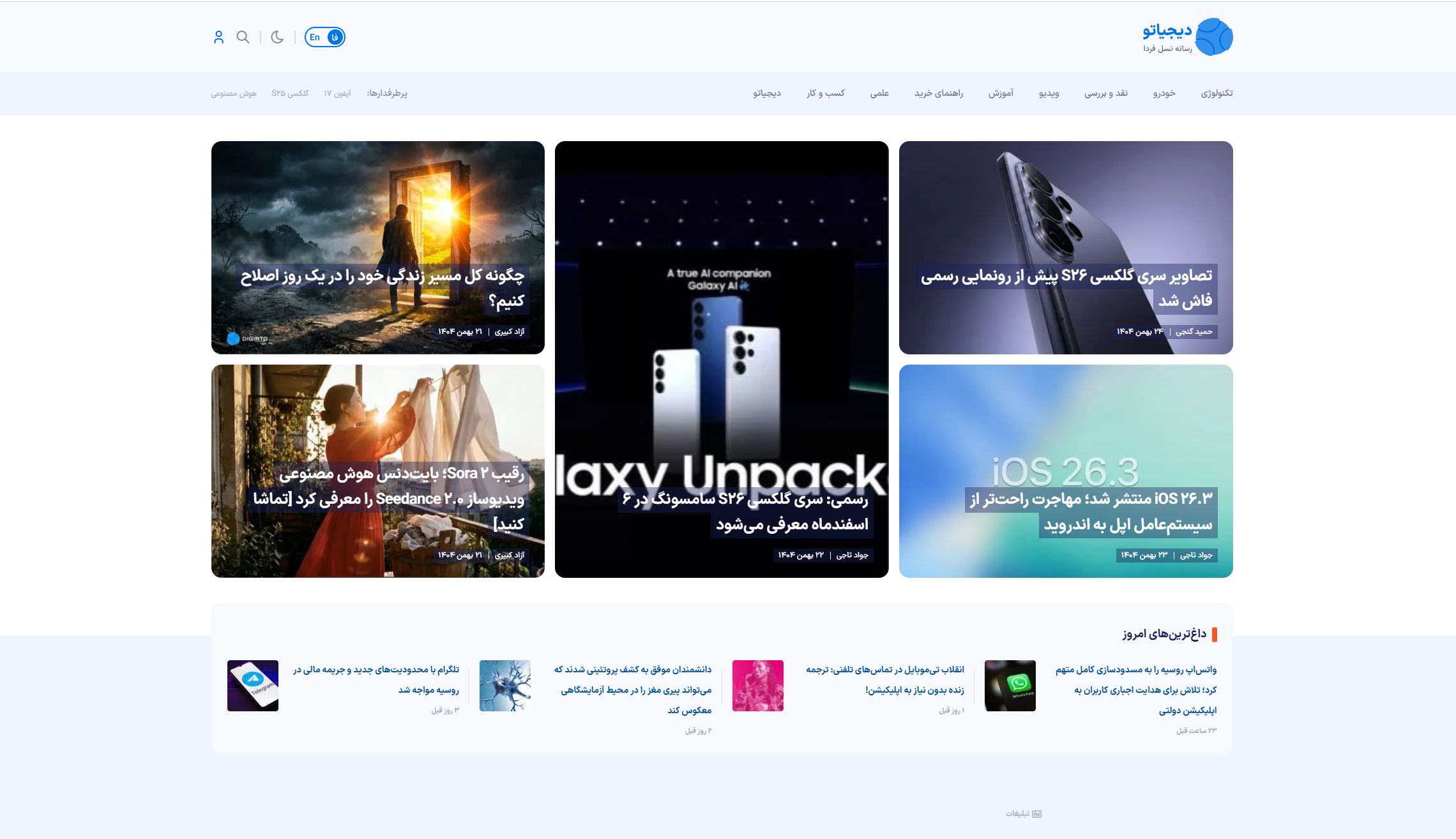
Task: Click the pink singer news thumbnail
Action: (x=757, y=686)
